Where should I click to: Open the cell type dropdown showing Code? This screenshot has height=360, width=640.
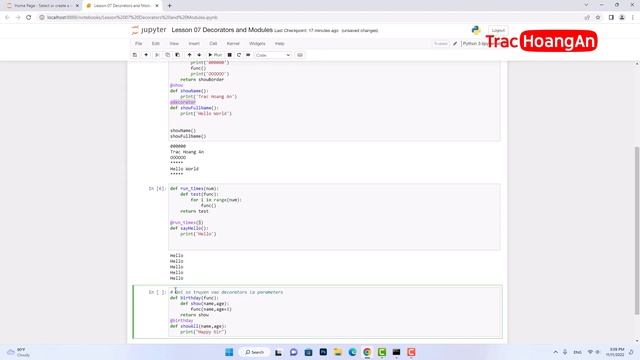(x=273, y=55)
